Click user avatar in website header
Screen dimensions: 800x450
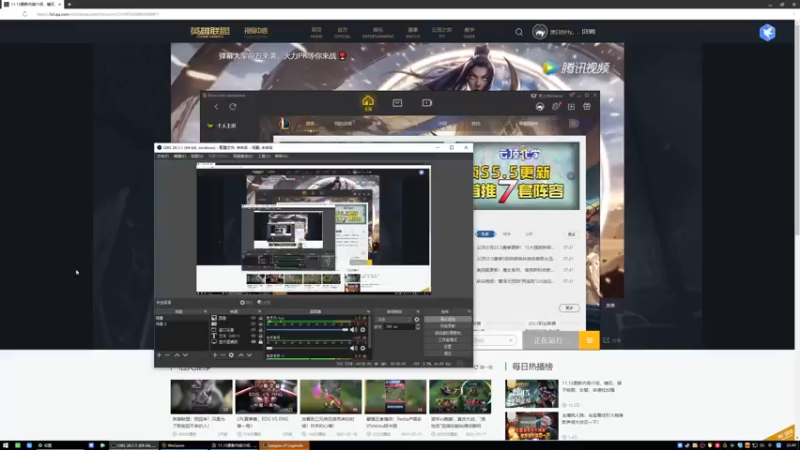point(539,32)
